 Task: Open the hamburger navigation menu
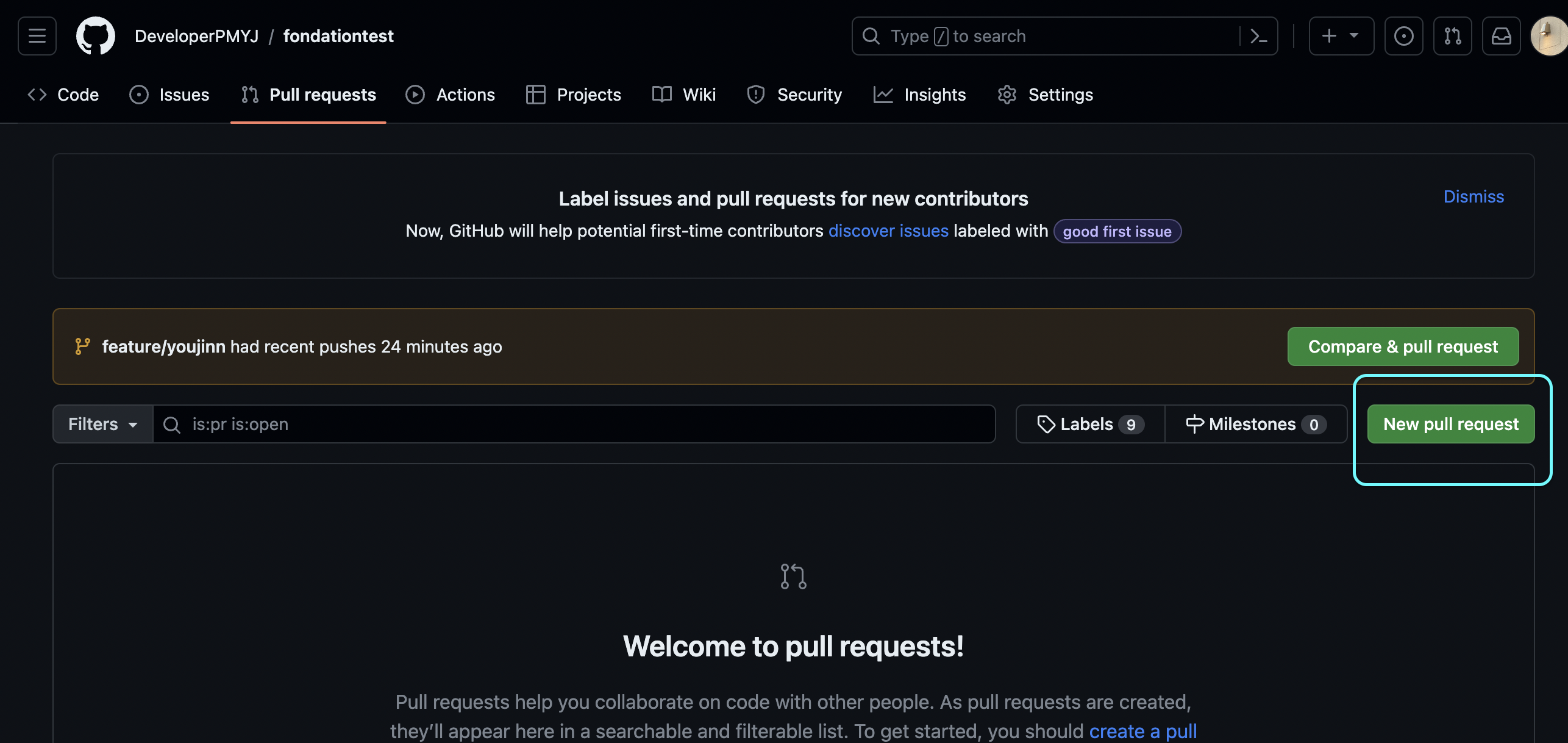click(37, 36)
